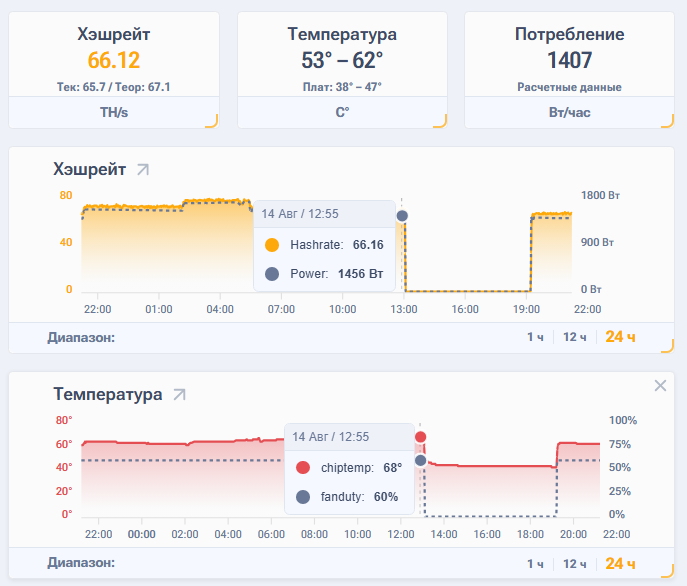Select 1 ч range in Хэшрейт chart
687x586 pixels.
click(x=535, y=337)
